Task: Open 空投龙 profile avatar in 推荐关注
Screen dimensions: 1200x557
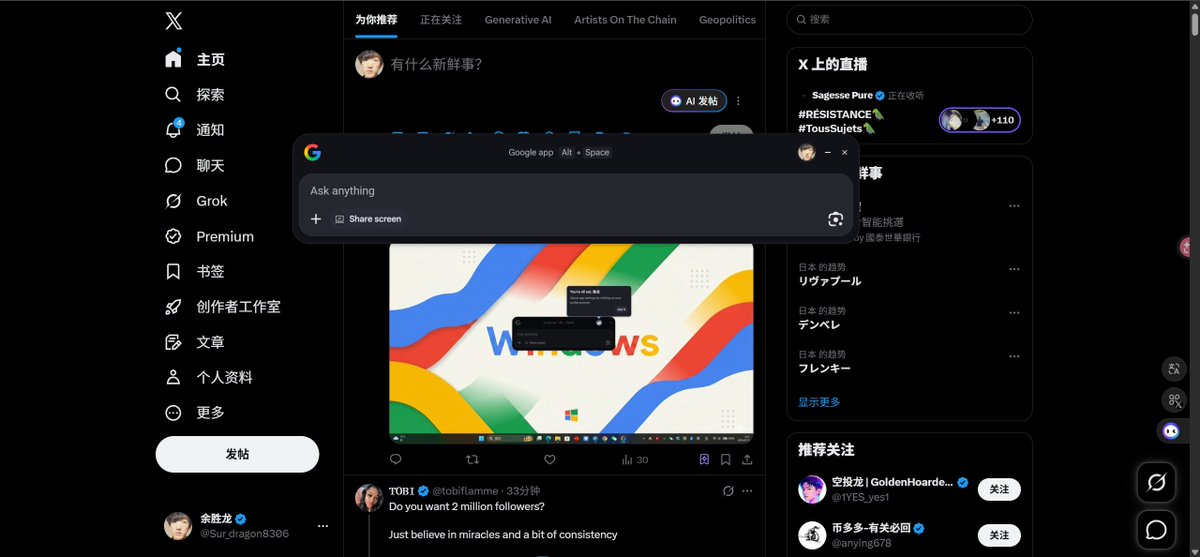Action: coord(812,489)
